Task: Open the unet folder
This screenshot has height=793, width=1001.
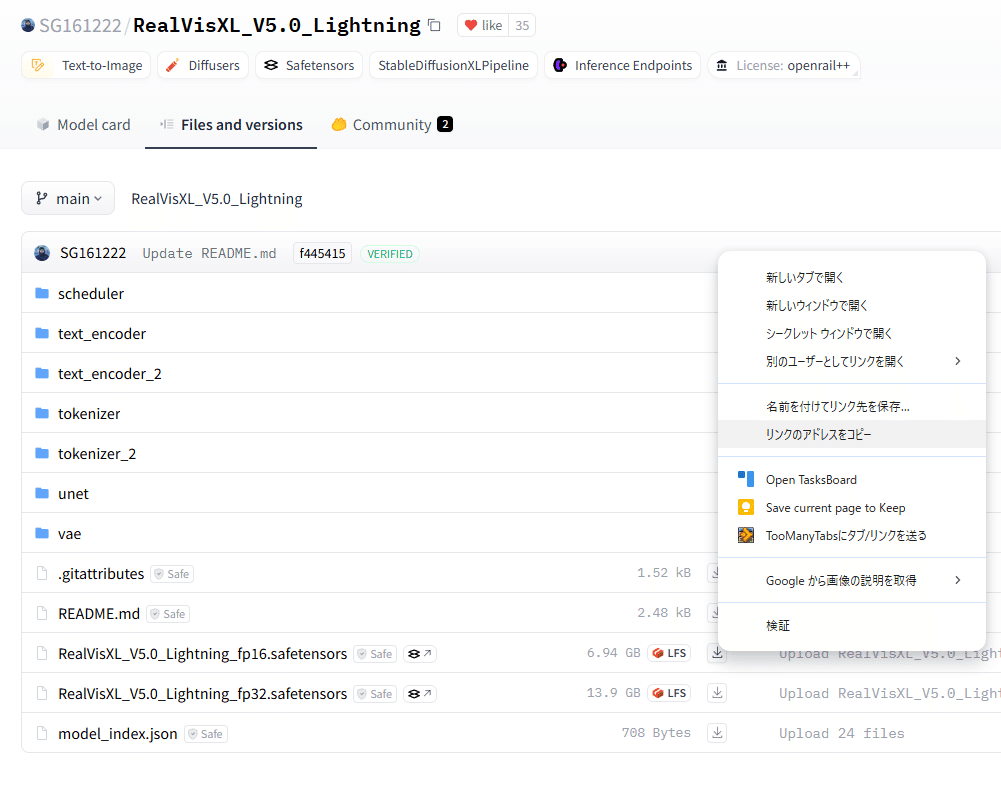Action: pyautogui.click(x=73, y=494)
